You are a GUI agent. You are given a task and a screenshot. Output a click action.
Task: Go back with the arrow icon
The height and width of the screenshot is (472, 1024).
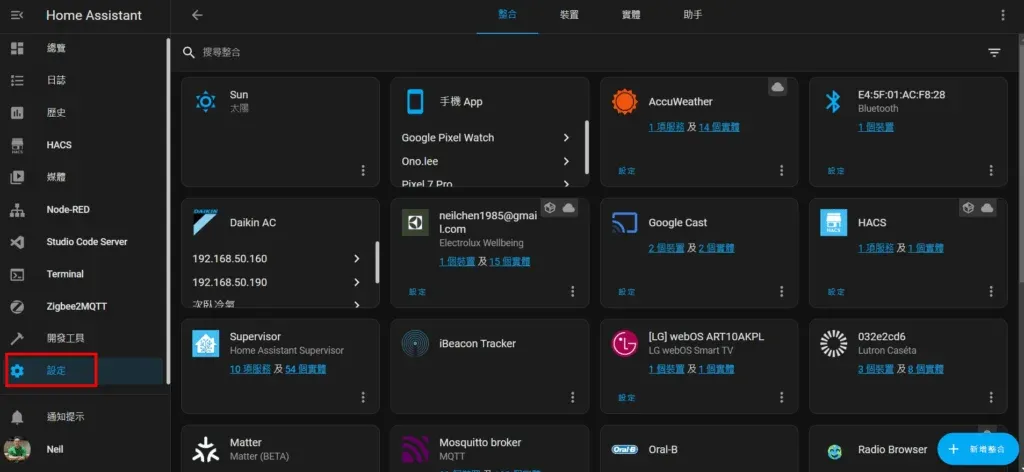[x=197, y=15]
